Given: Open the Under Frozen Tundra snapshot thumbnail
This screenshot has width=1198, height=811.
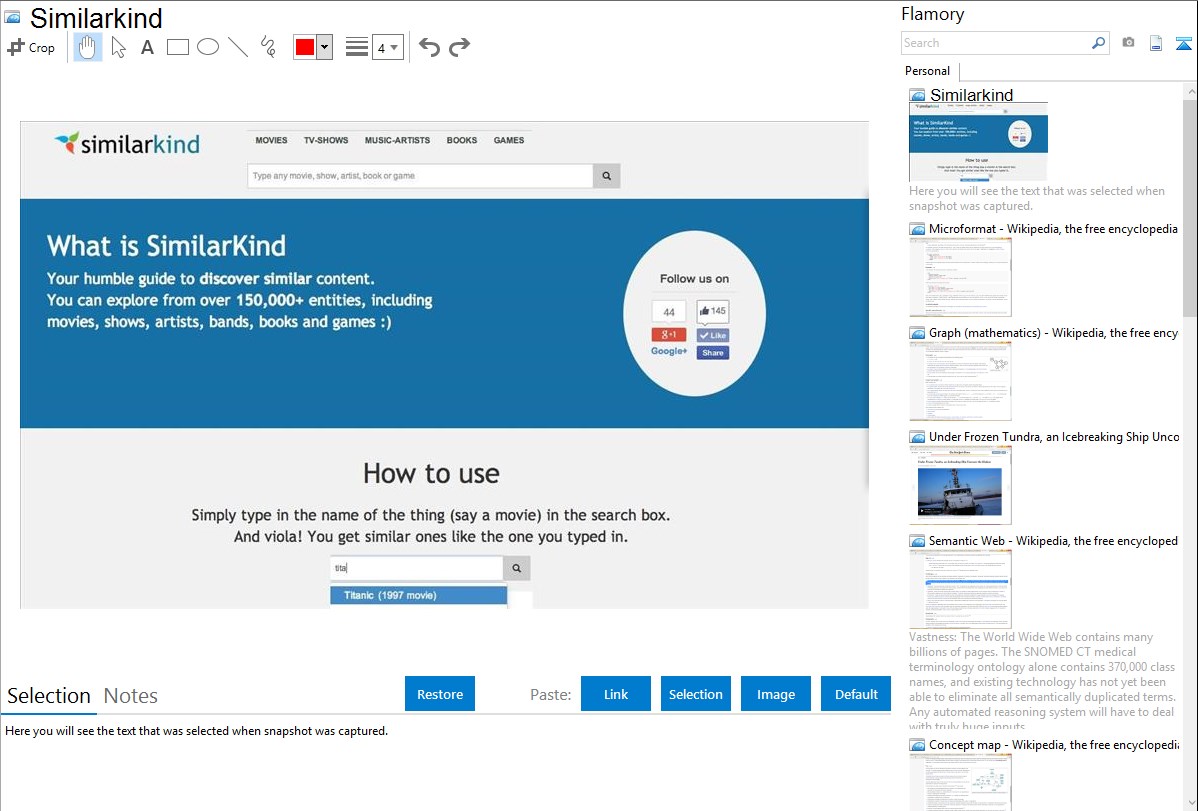Looking at the screenshot, I should click(960, 485).
